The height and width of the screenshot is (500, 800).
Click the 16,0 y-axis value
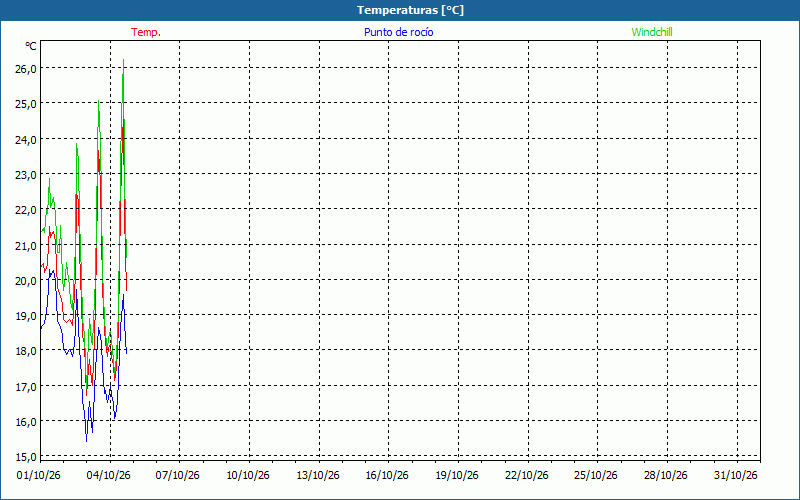tap(26, 422)
